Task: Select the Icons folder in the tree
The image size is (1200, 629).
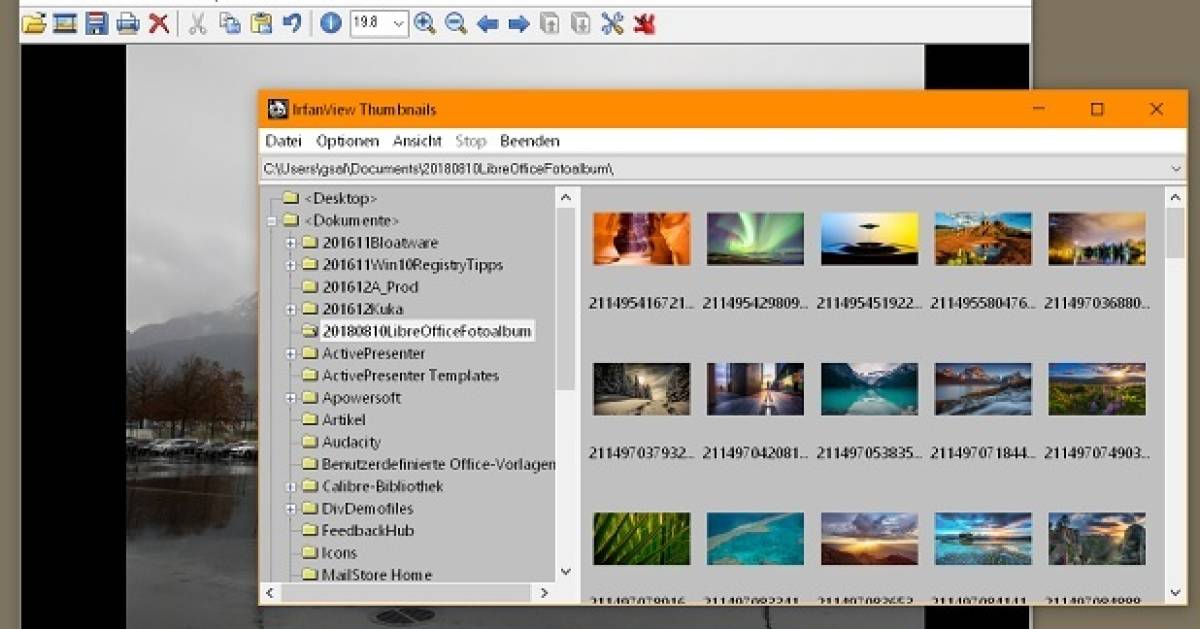Action: tap(339, 552)
